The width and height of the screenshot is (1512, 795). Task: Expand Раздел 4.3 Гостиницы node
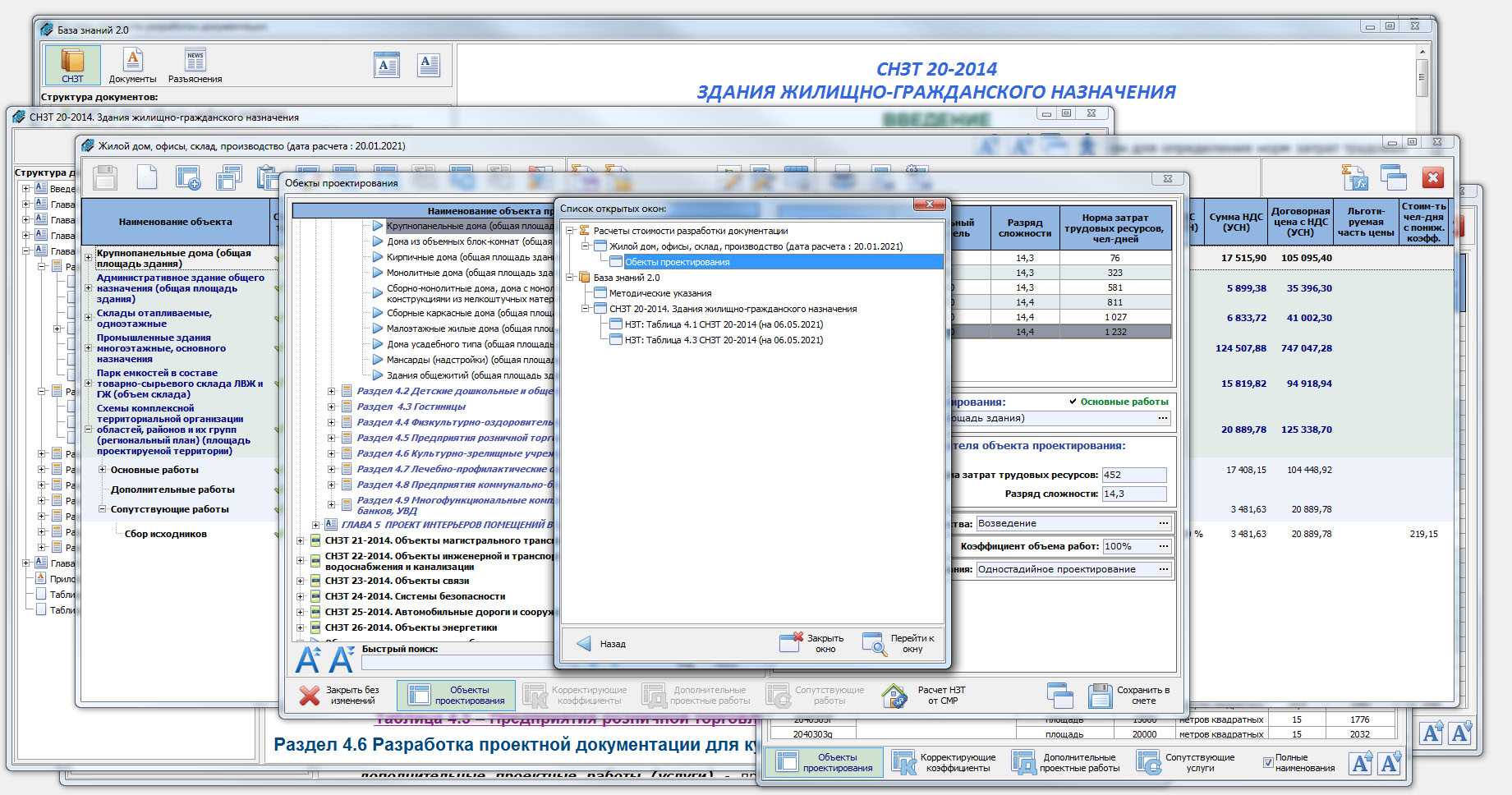[x=332, y=407]
